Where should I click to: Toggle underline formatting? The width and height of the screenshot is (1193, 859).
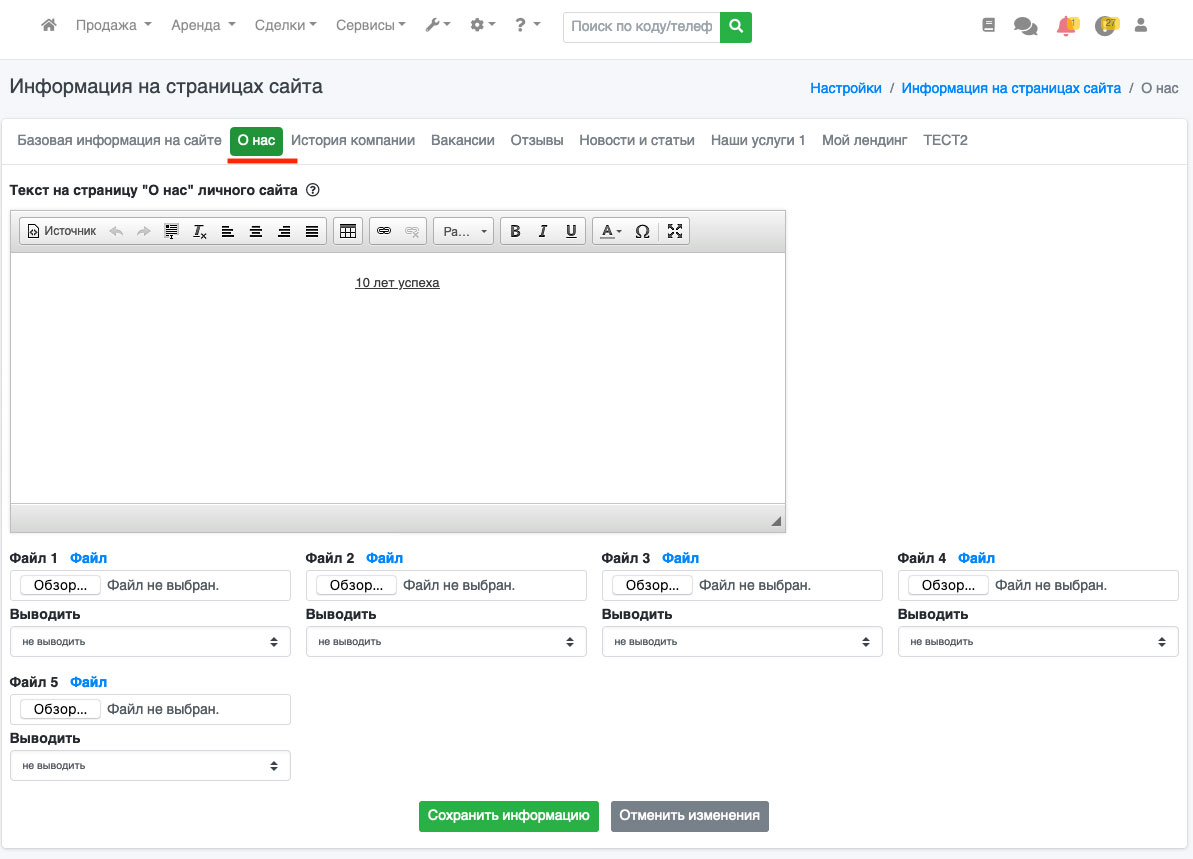571,231
